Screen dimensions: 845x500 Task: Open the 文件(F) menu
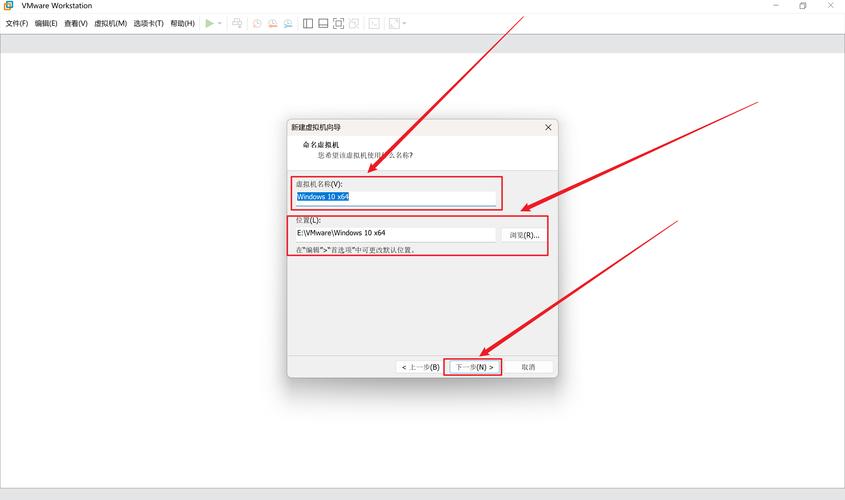(x=17, y=23)
